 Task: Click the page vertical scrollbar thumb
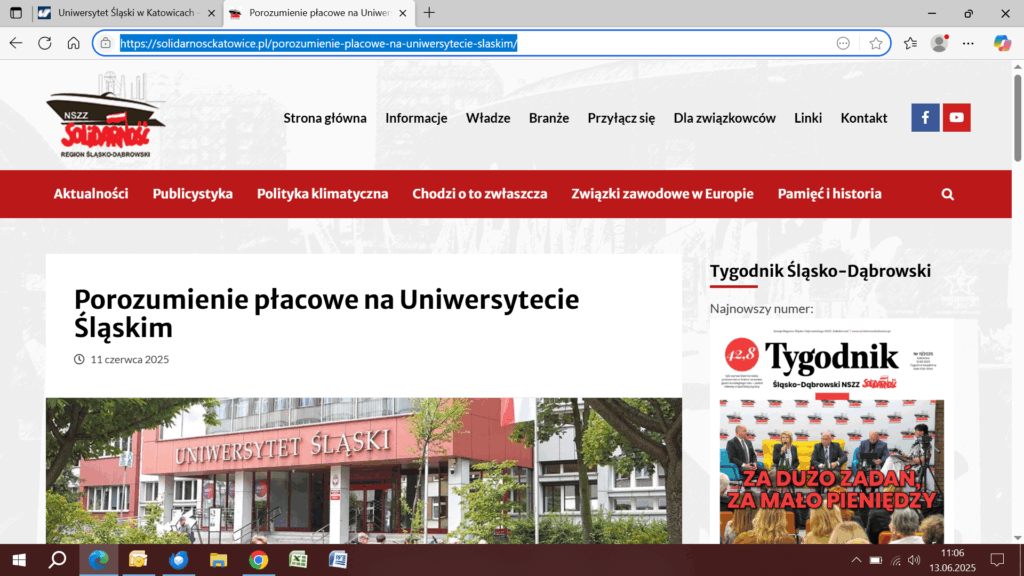(x=1017, y=118)
